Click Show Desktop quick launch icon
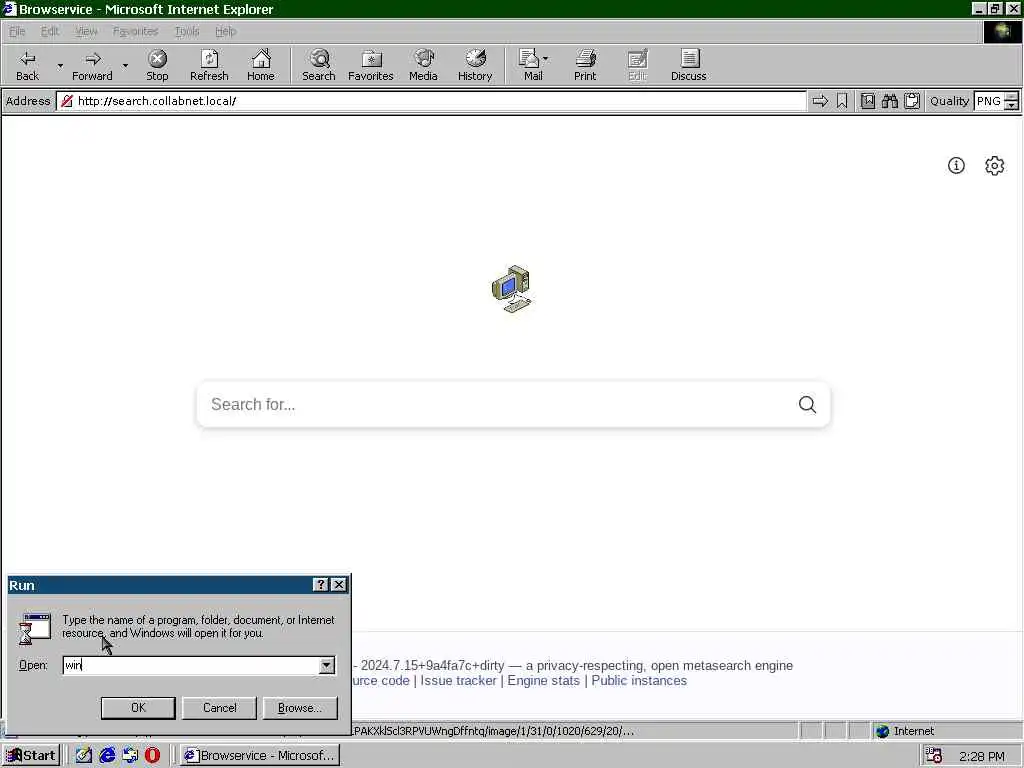The height and width of the screenshot is (768, 1024). click(84, 755)
